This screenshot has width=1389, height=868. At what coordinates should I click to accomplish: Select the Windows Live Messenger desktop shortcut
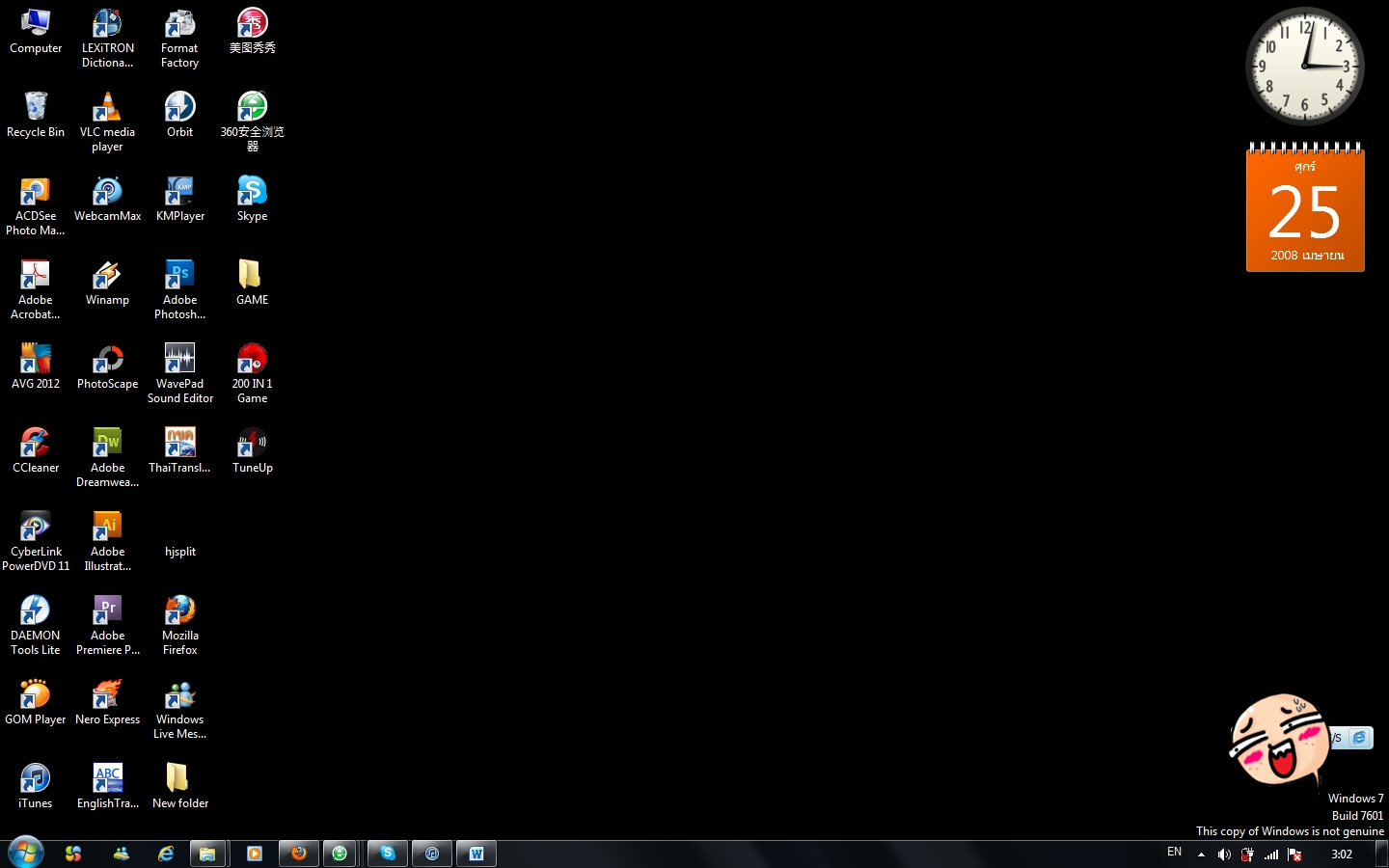(179, 710)
